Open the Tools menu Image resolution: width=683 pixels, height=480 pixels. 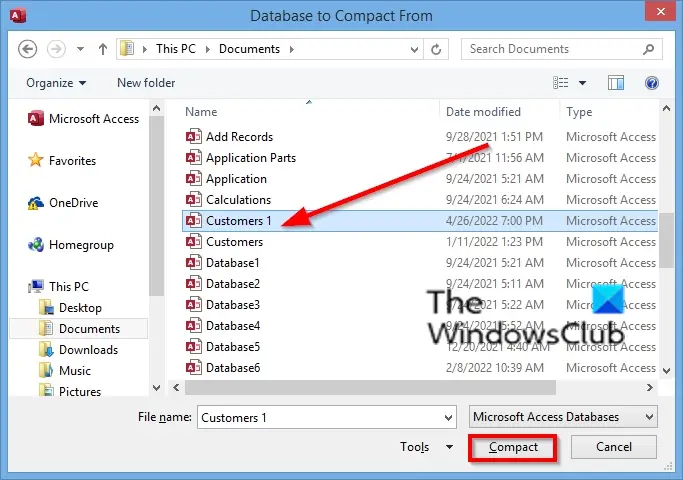click(426, 447)
